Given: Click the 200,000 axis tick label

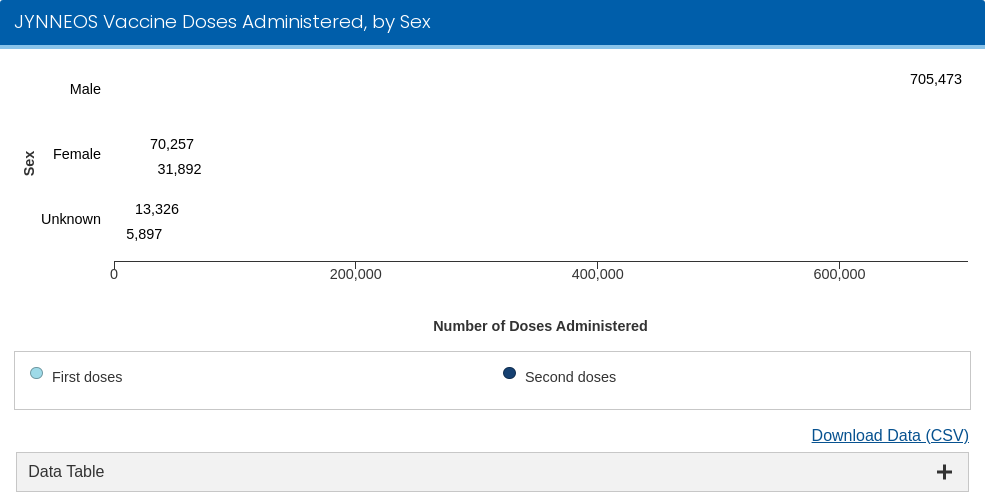Looking at the screenshot, I should [x=355, y=275].
